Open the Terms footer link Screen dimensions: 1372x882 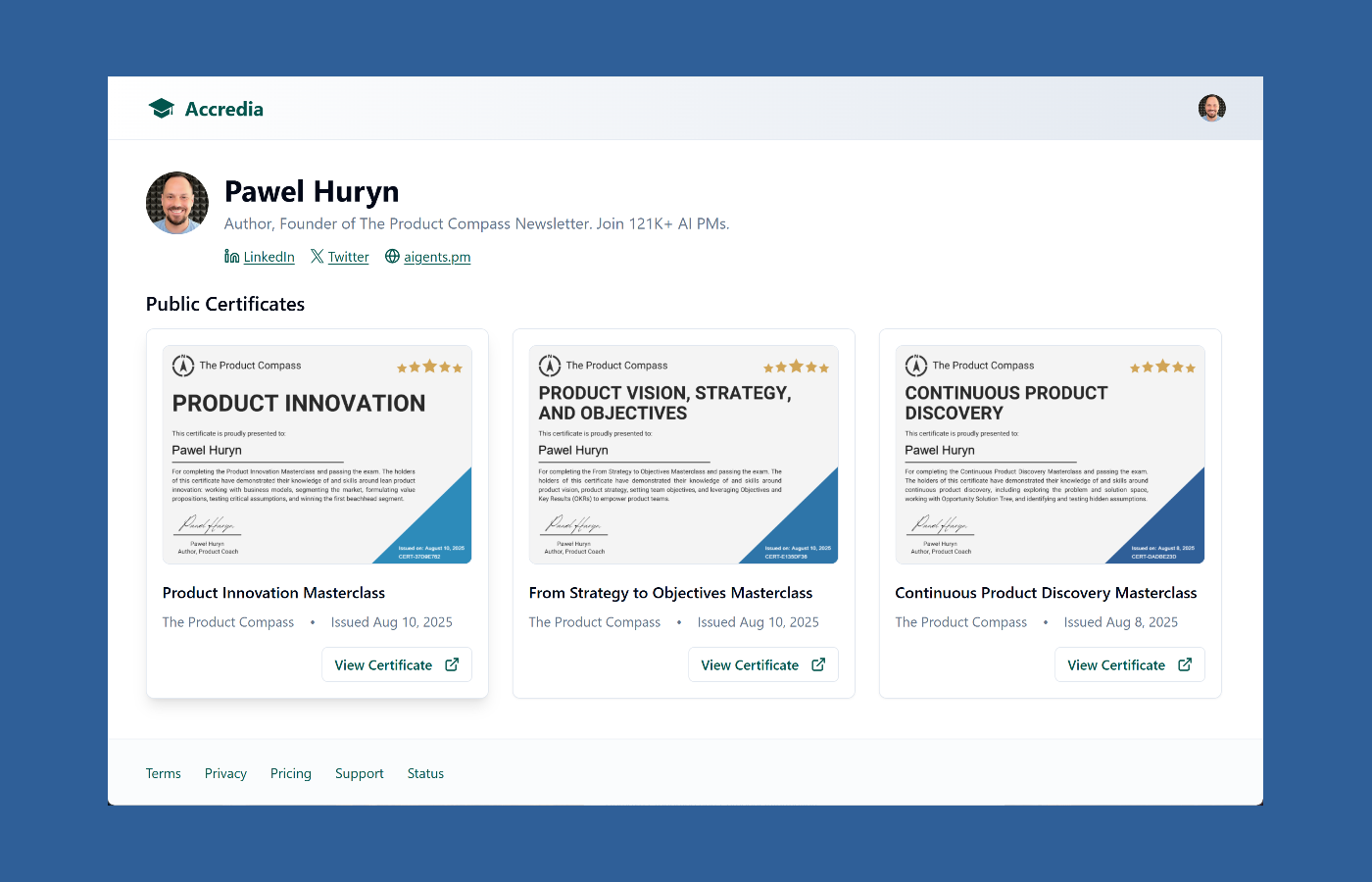tap(164, 773)
